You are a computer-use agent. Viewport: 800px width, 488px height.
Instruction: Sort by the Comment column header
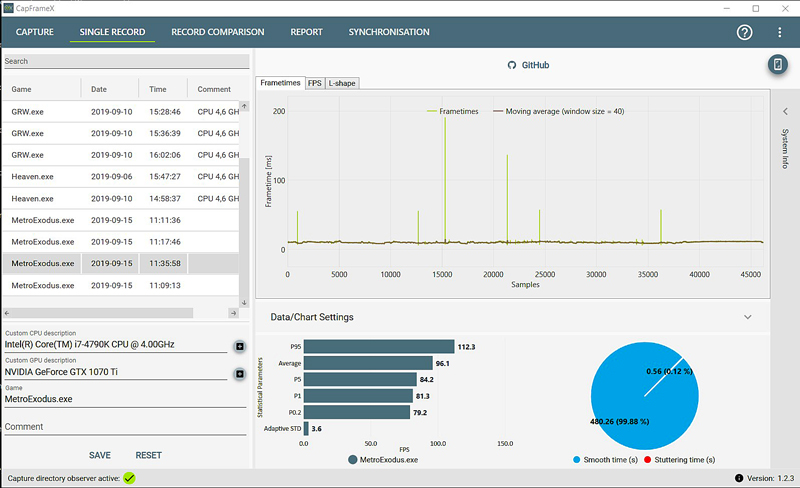214,89
